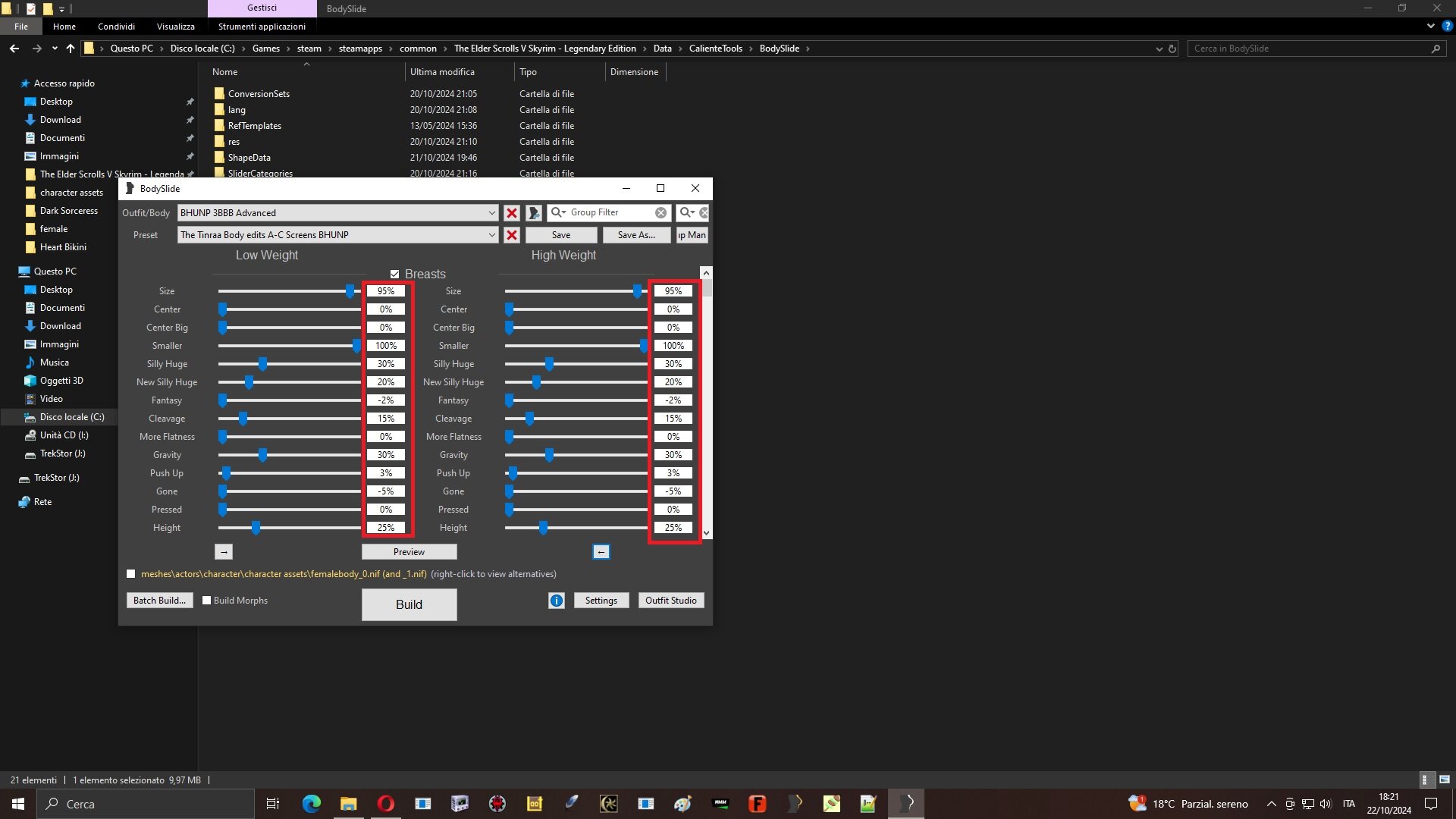Viewport: 1456px width, 819px height.
Task: Open Strumenti applicazioni tab
Action: pyautogui.click(x=262, y=27)
